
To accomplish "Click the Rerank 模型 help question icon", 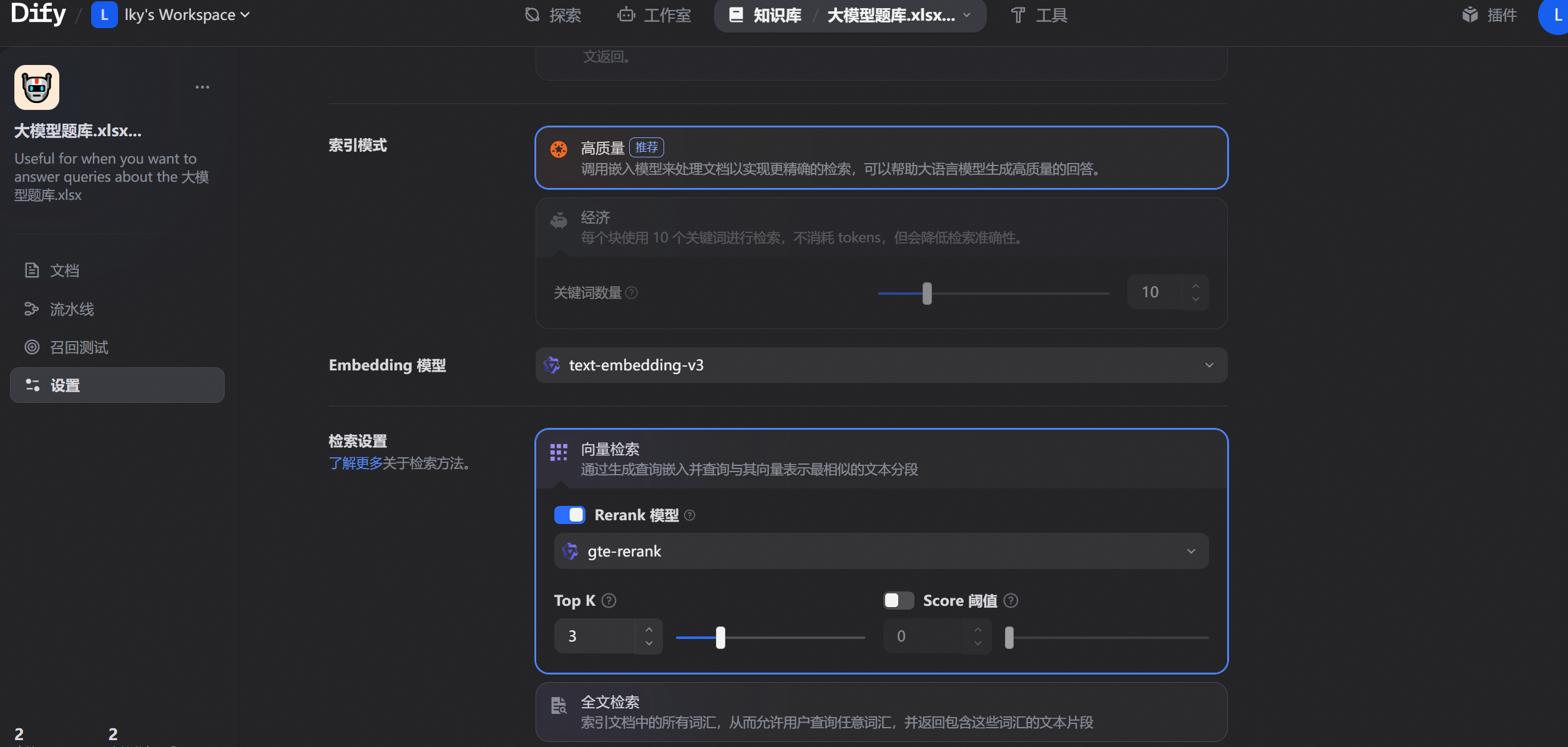I will (x=690, y=515).
